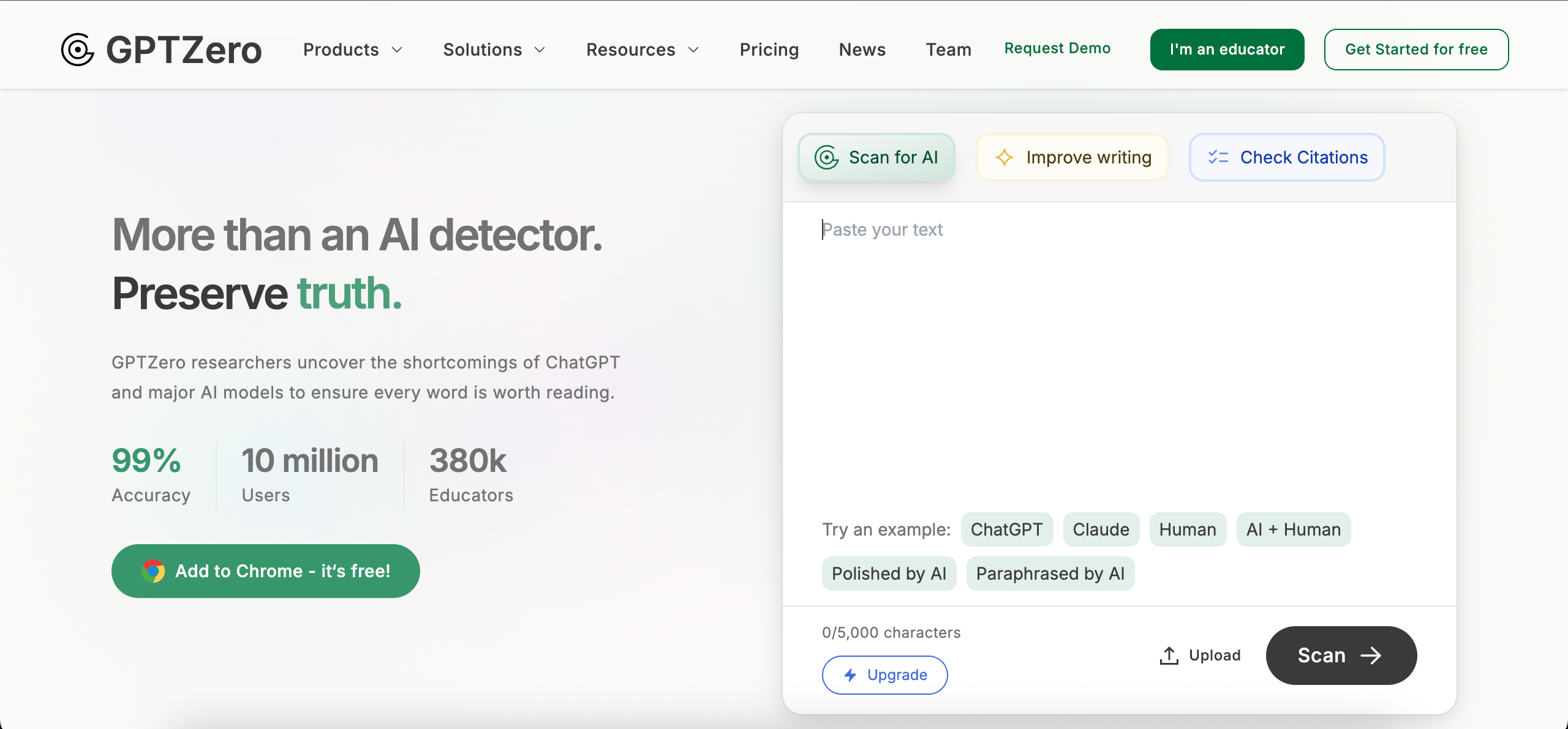Click the Try an example label

886,529
